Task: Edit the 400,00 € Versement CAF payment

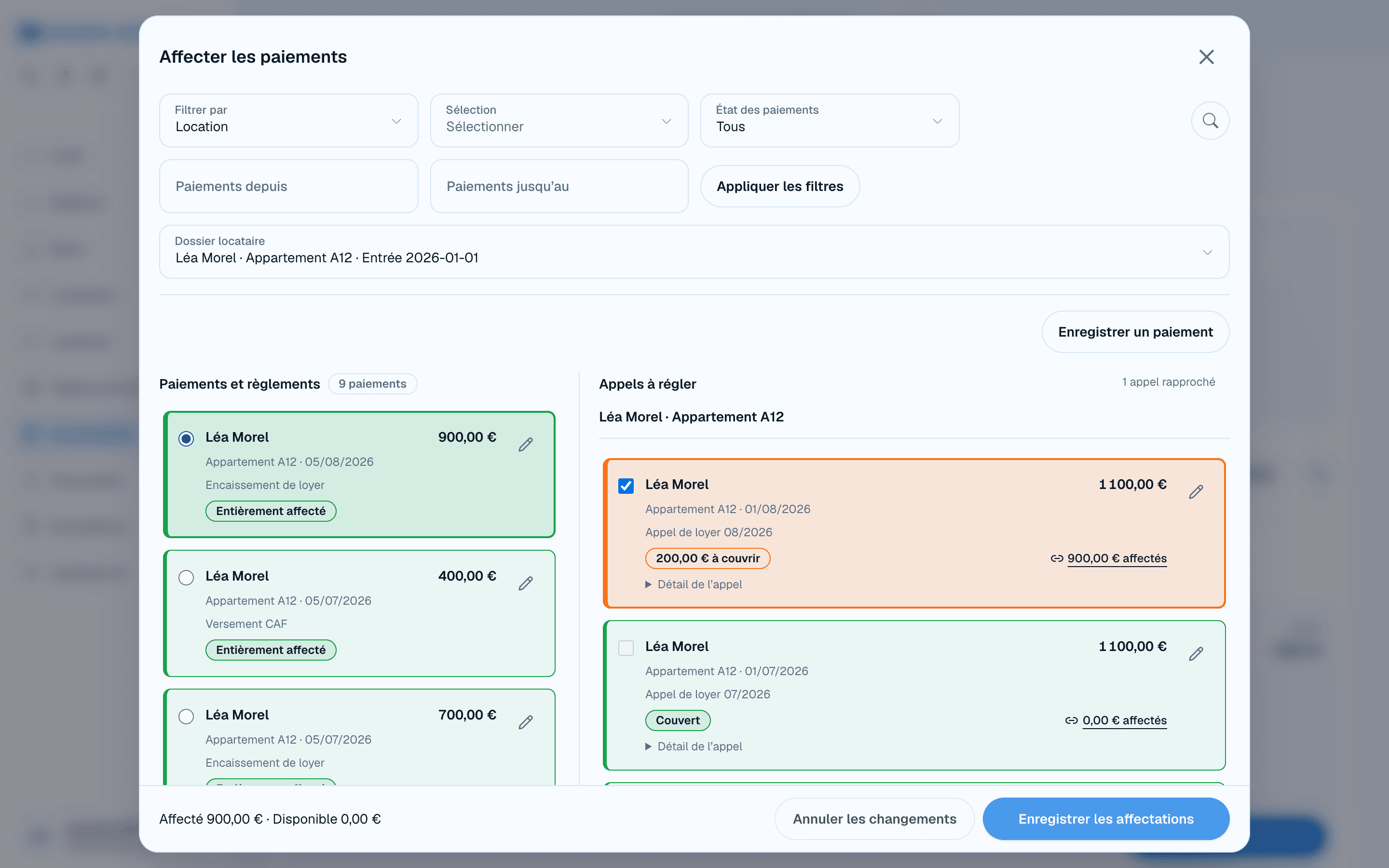Action: point(526,583)
